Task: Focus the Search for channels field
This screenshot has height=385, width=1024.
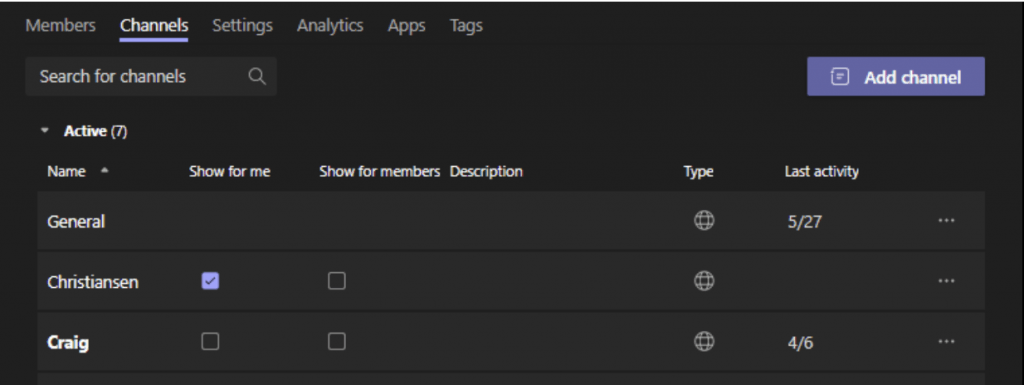Action: pos(151,76)
